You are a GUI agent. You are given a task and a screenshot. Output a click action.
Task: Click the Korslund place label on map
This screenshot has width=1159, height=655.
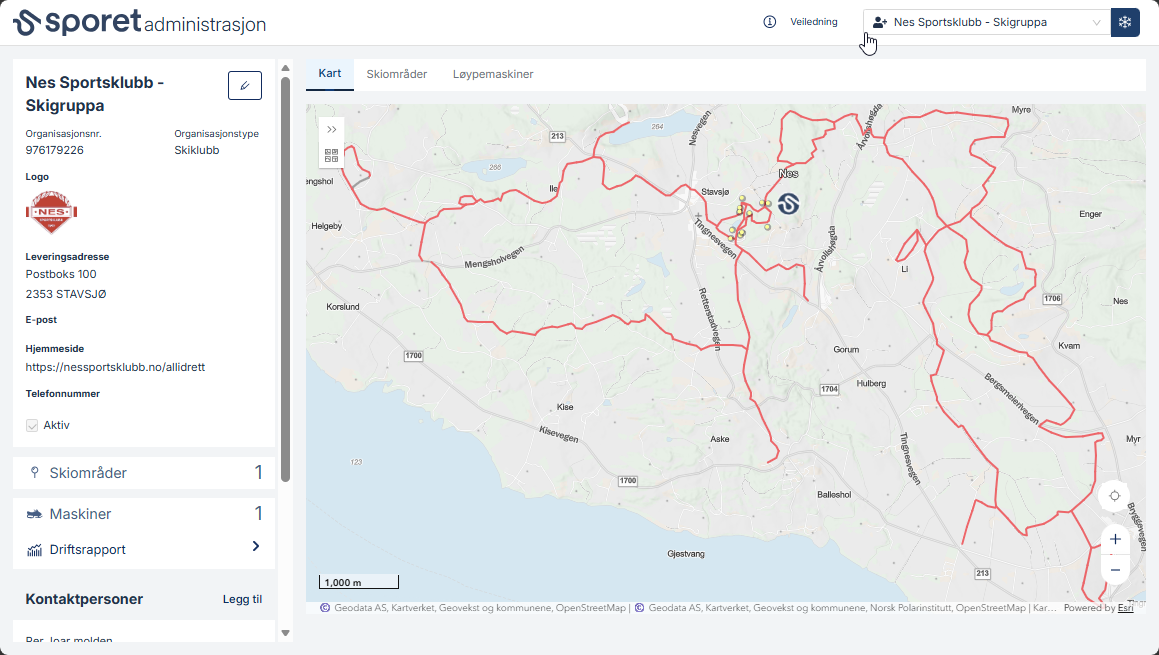(x=343, y=307)
